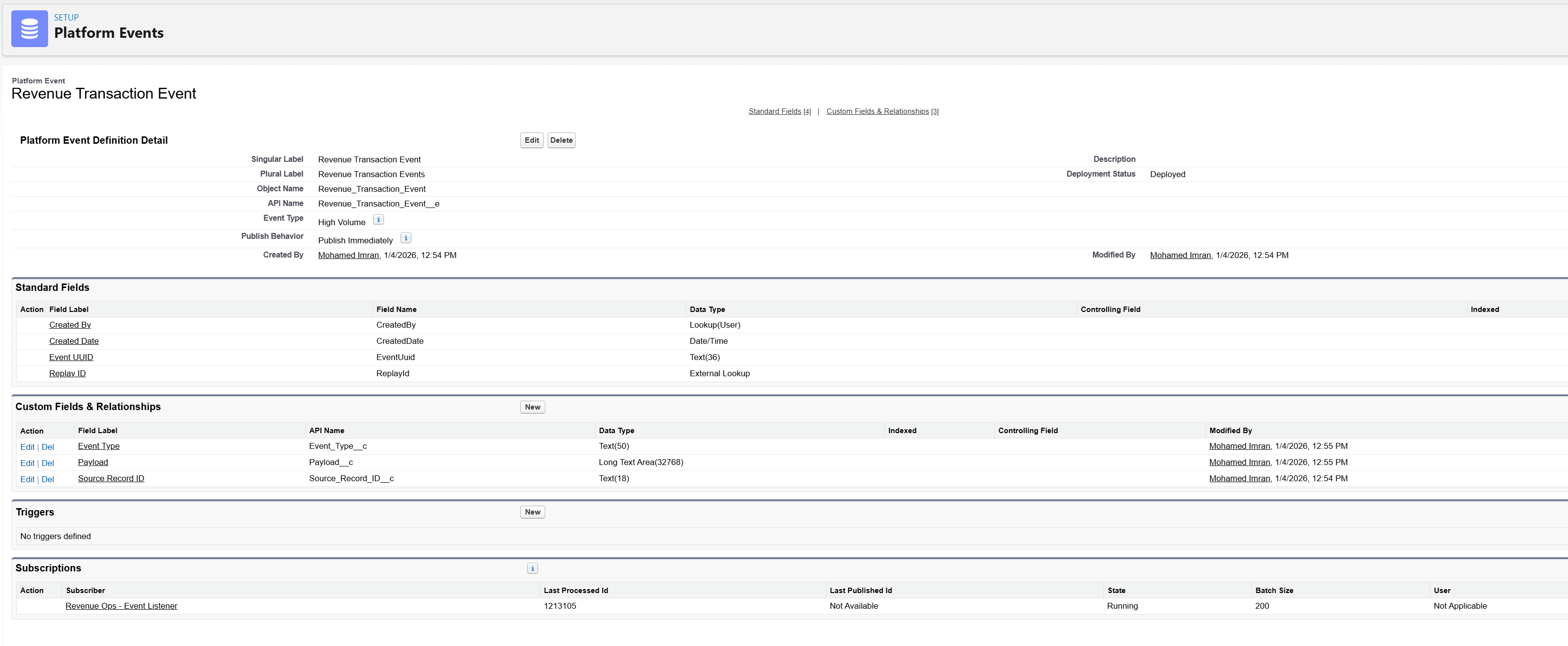The image size is (1568, 646).
Task: Click the Text(36) data type cell
Action: tap(705, 358)
